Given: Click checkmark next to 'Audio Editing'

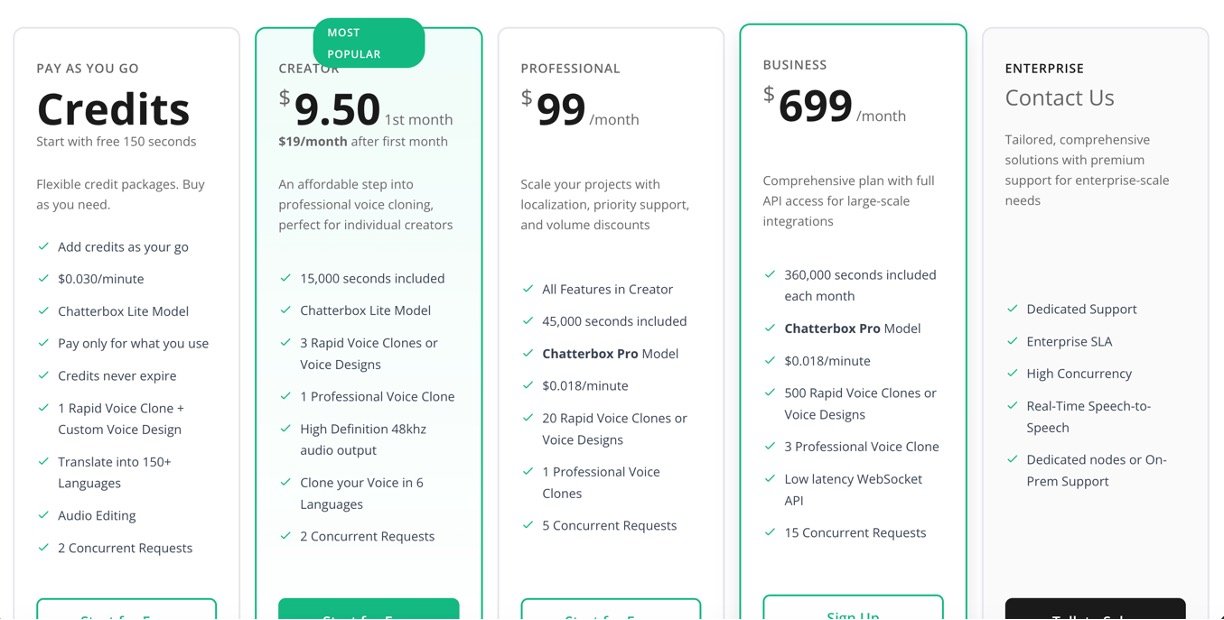Looking at the screenshot, I should (x=43, y=515).
